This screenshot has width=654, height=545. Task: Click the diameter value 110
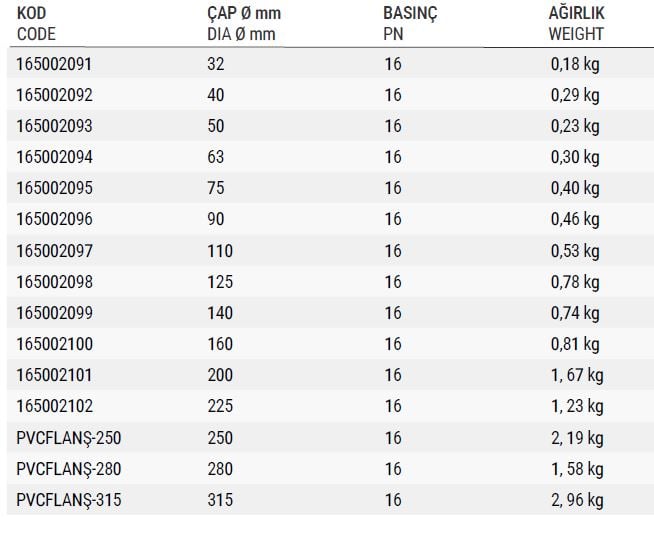(220, 251)
